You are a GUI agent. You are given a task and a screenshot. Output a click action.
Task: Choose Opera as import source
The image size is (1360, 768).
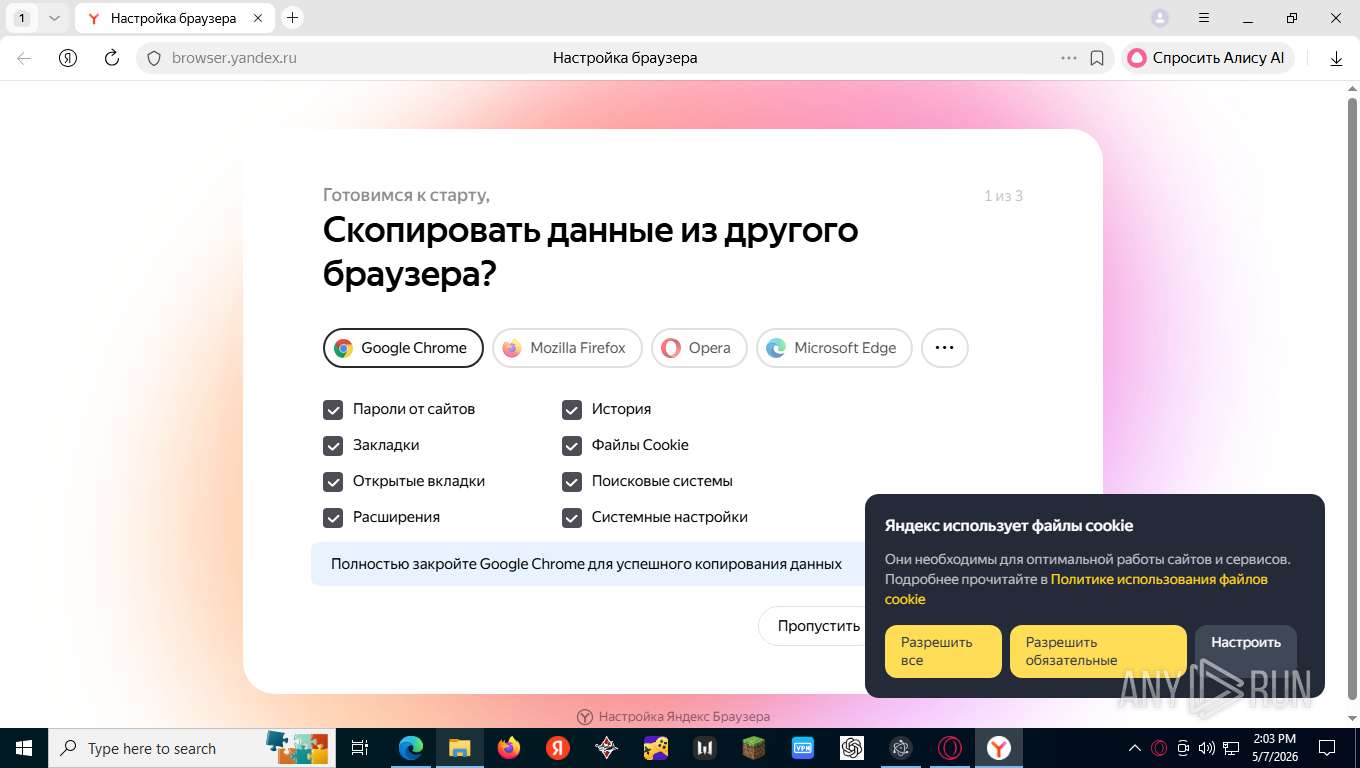699,348
